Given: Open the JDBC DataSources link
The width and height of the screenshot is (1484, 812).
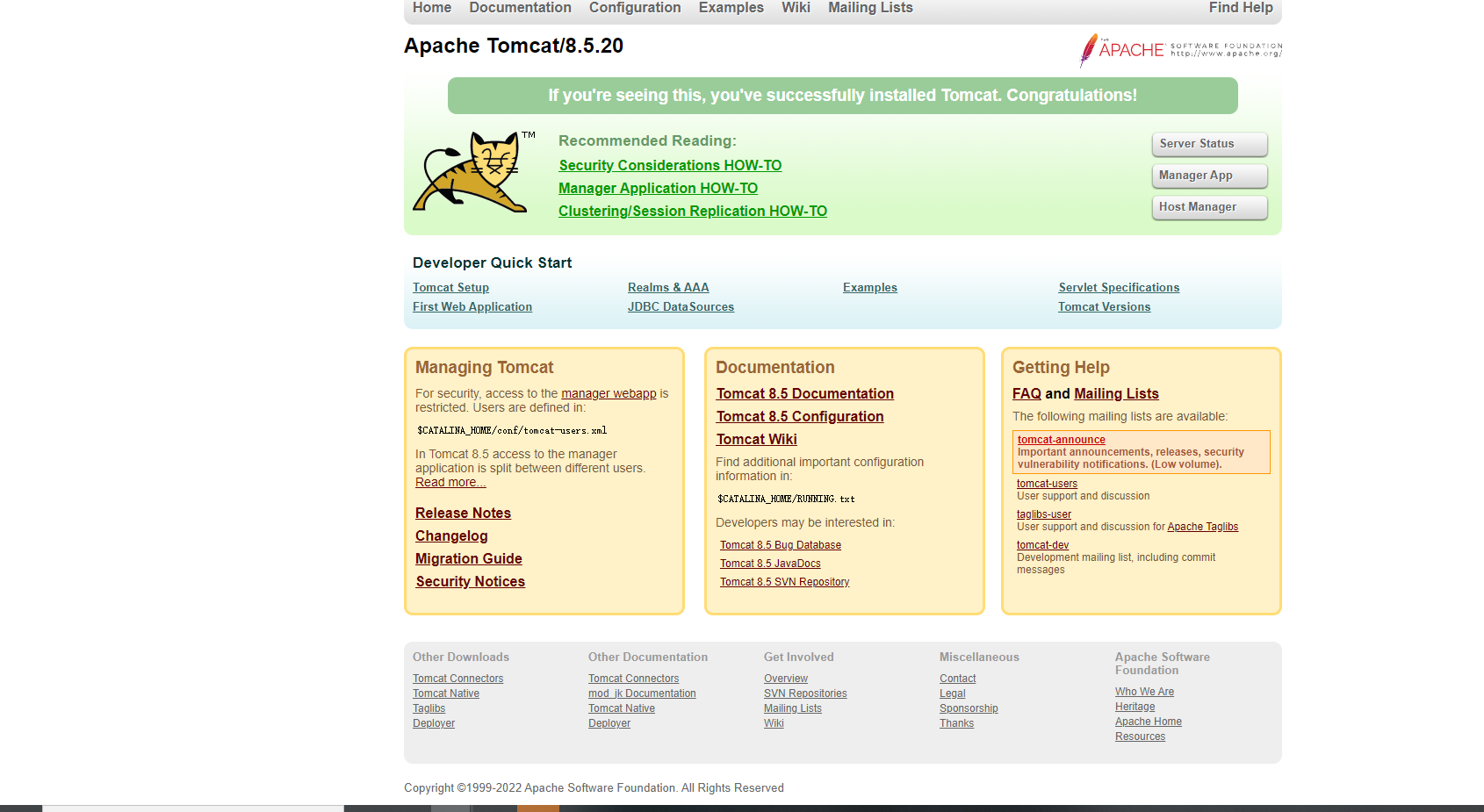Looking at the screenshot, I should point(681,307).
